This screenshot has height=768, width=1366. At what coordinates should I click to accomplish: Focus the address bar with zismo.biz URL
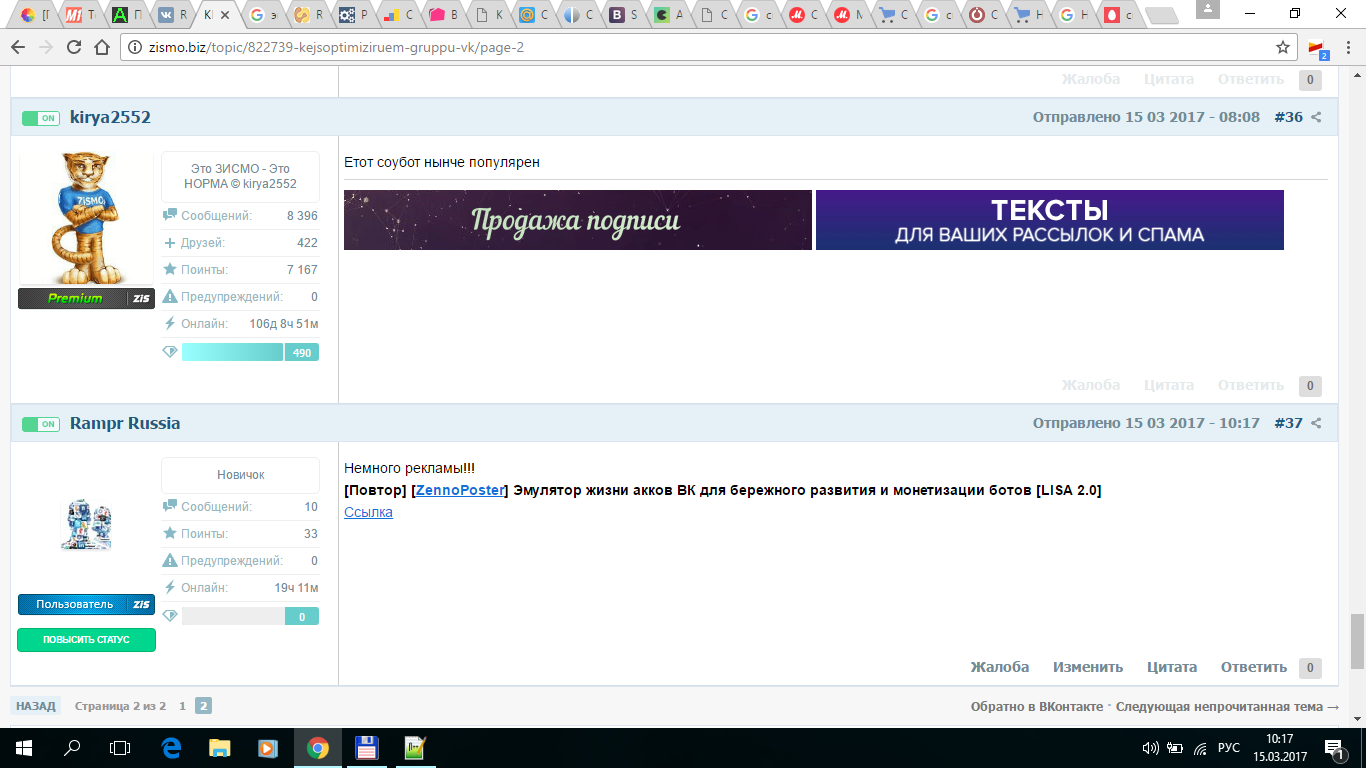coord(700,47)
